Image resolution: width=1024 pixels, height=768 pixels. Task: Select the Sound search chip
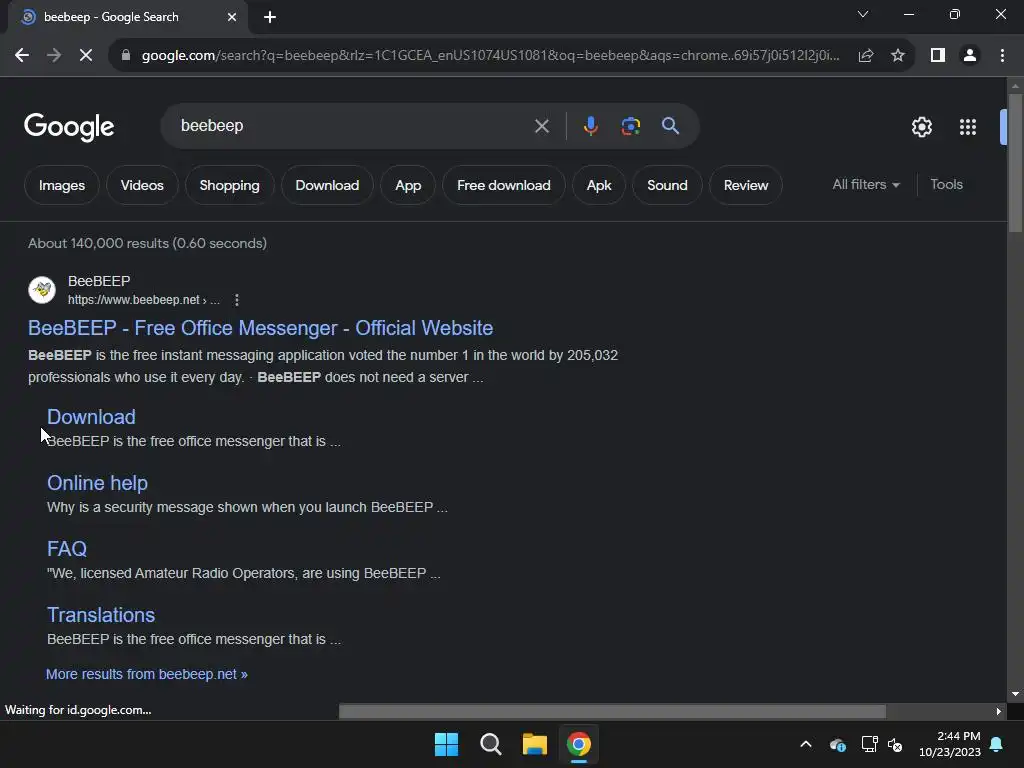point(667,185)
